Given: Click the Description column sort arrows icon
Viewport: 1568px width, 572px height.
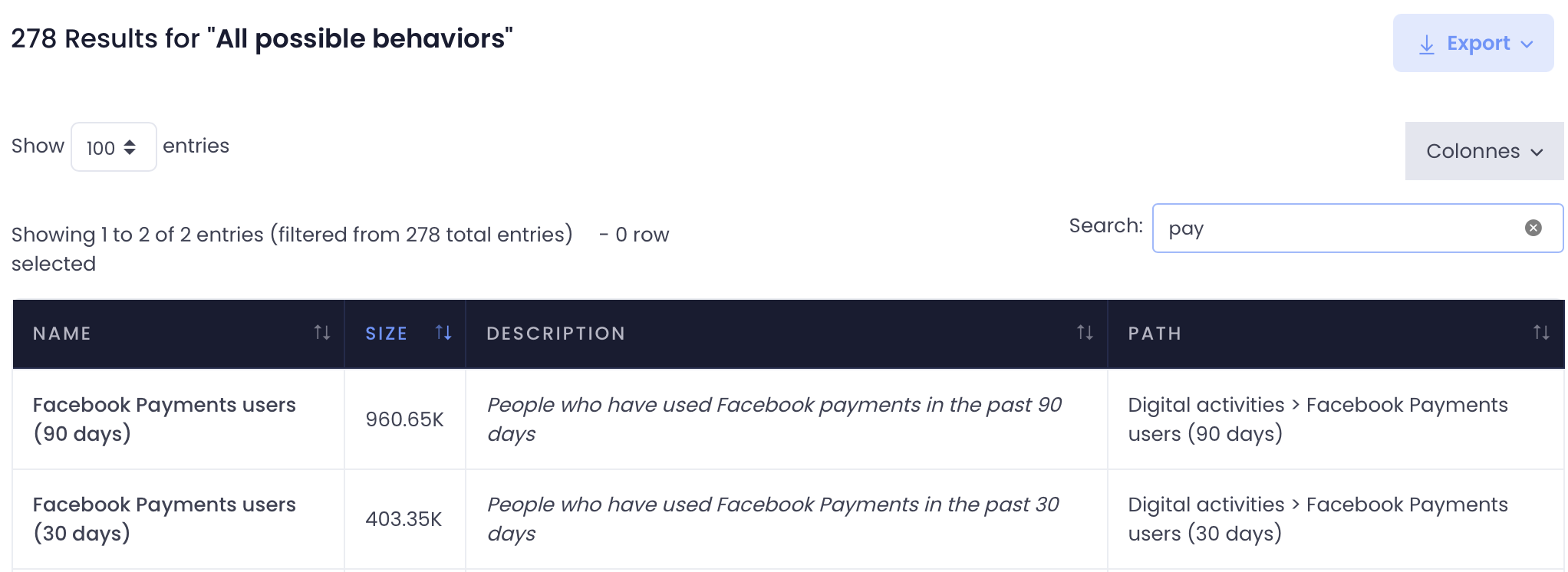Looking at the screenshot, I should click(1085, 333).
